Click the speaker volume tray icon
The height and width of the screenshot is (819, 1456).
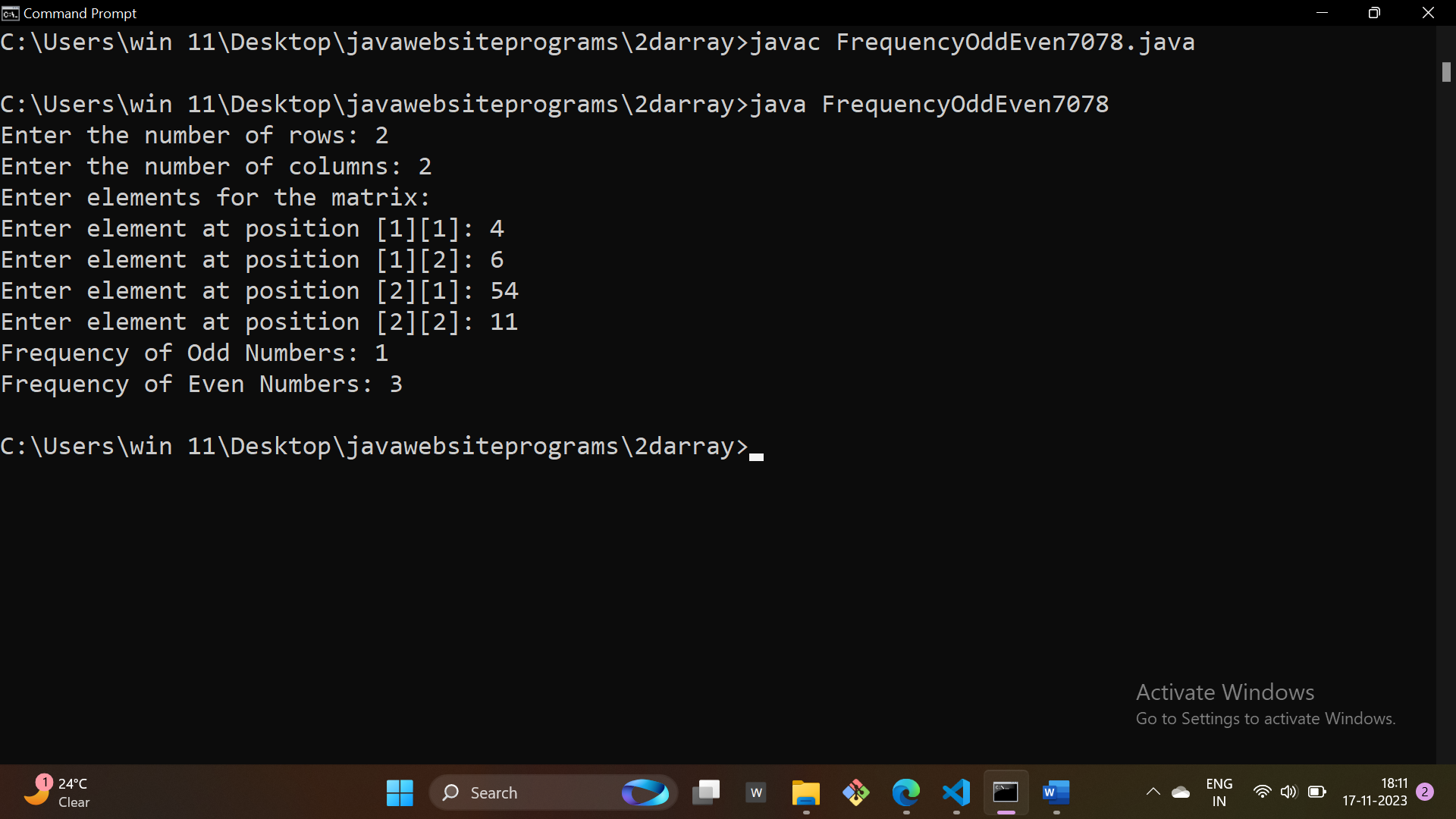click(1288, 792)
